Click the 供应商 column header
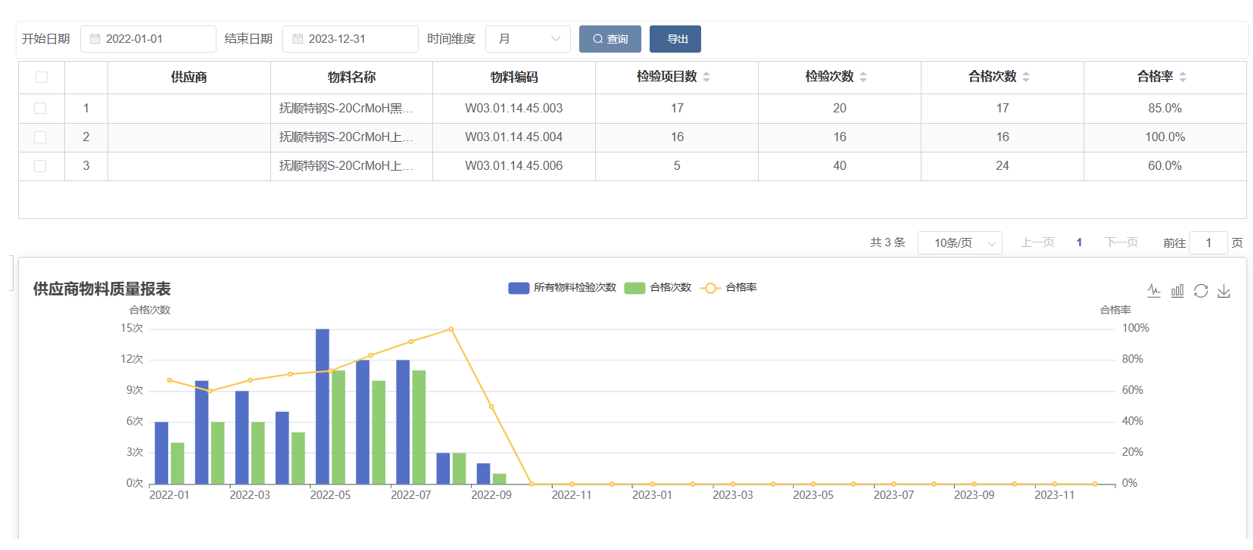 pyautogui.click(x=189, y=77)
